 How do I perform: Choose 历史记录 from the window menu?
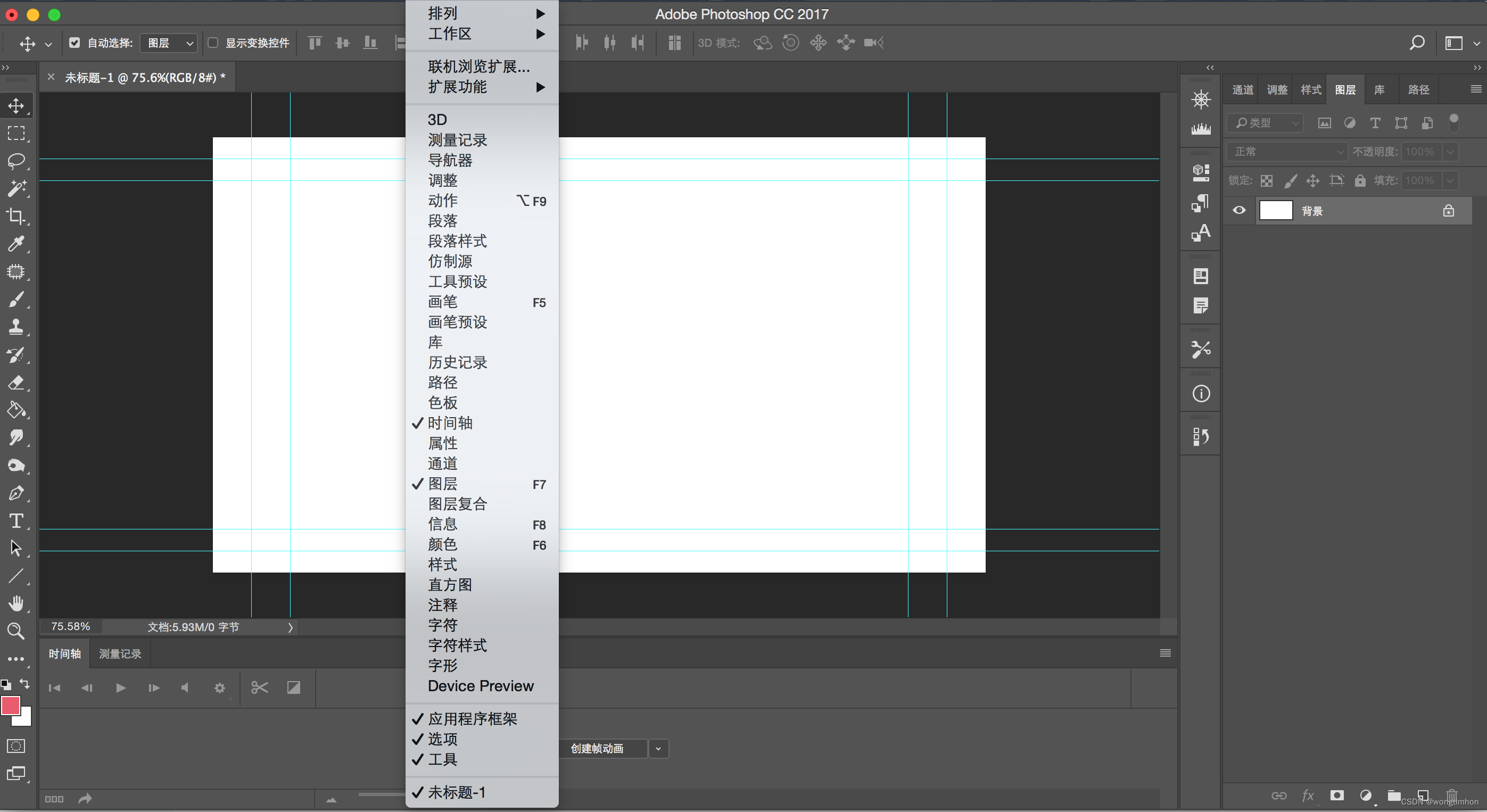point(457,362)
